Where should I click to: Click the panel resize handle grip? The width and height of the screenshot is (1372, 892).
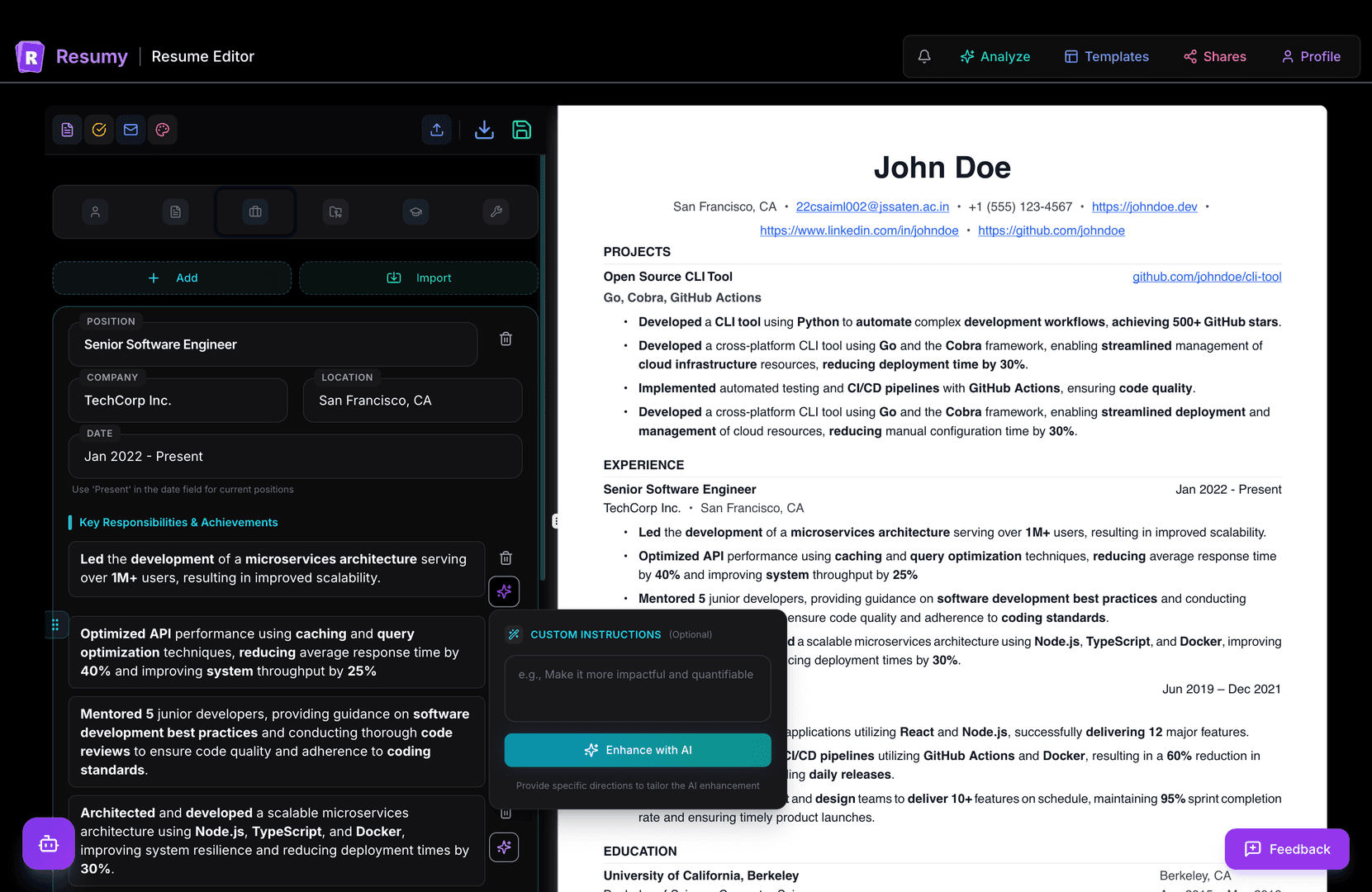(x=556, y=521)
